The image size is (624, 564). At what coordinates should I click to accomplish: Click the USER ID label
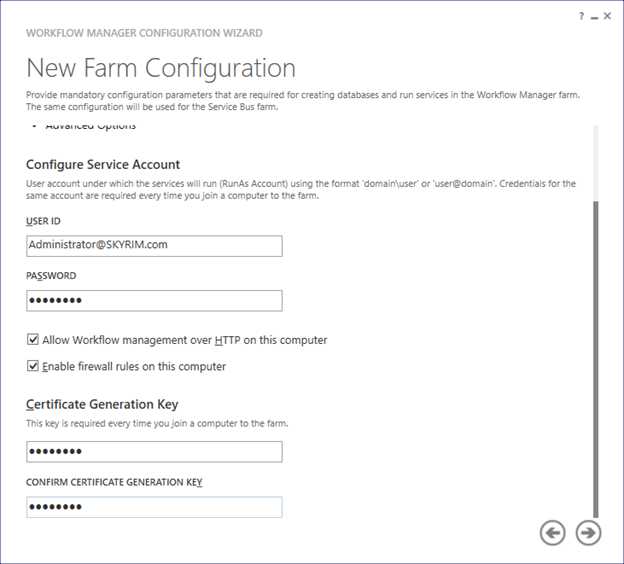[x=43, y=221]
